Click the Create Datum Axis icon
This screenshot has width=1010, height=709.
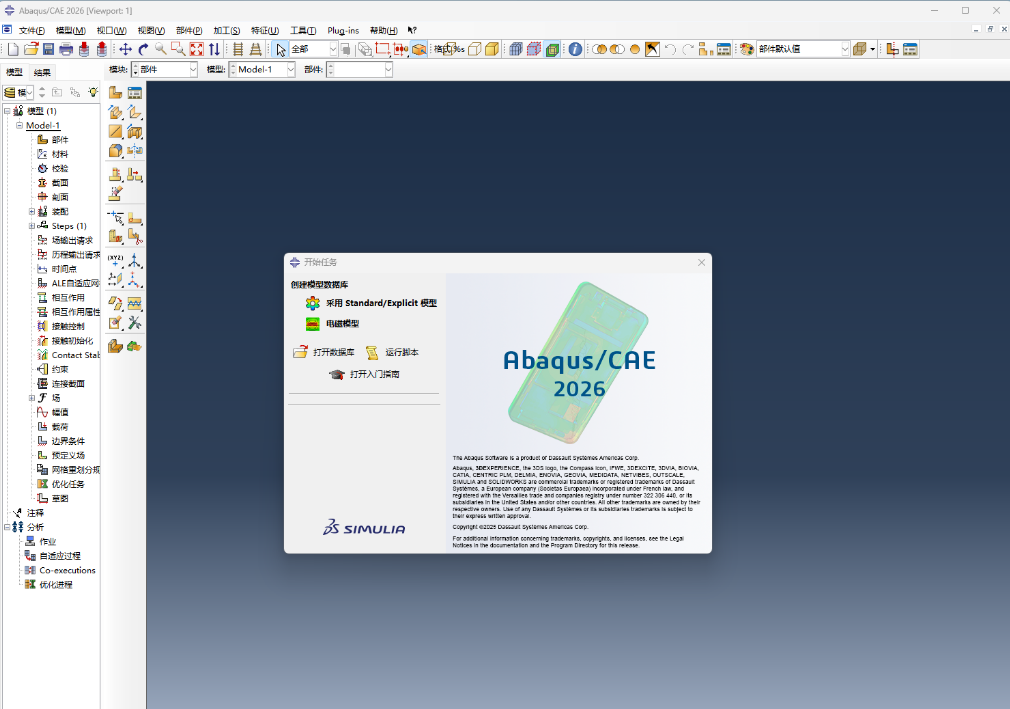[x=135, y=260]
